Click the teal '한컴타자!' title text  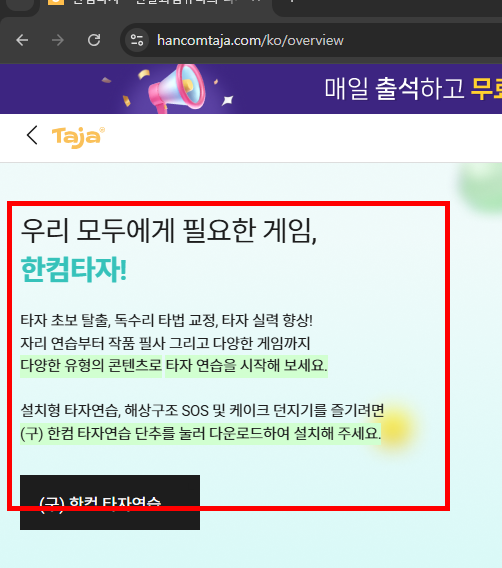click(x=74, y=269)
